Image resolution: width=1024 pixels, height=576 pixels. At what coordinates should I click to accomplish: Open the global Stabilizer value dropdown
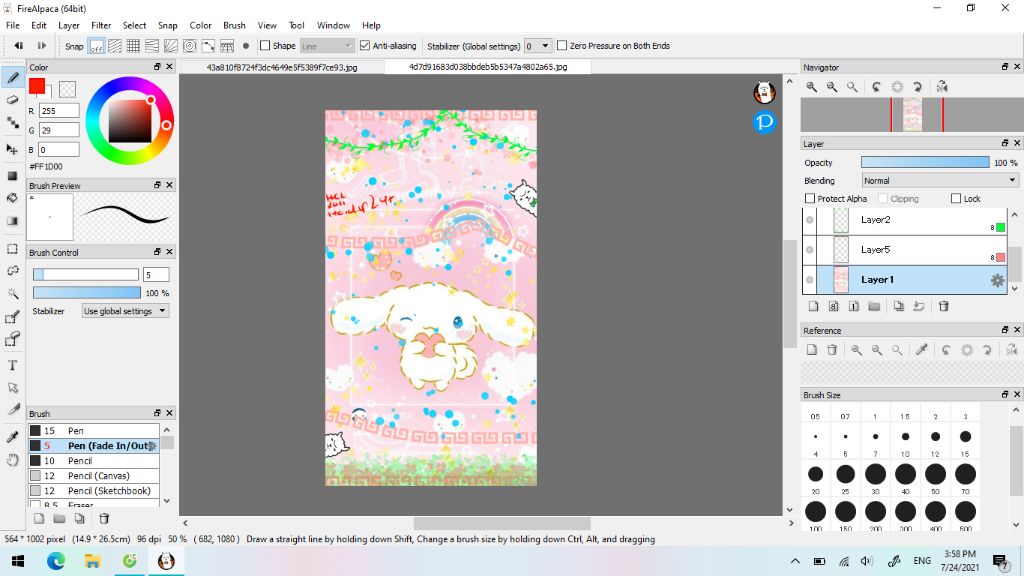coord(537,46)
